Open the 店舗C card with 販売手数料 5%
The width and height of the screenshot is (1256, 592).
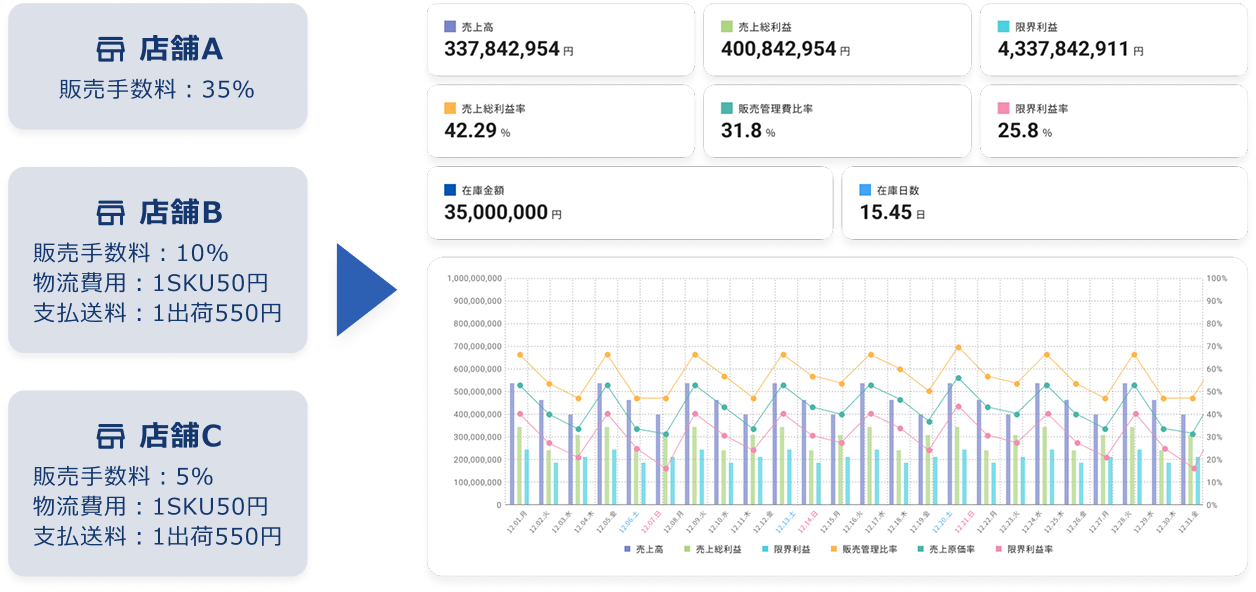tap(157, 483)
